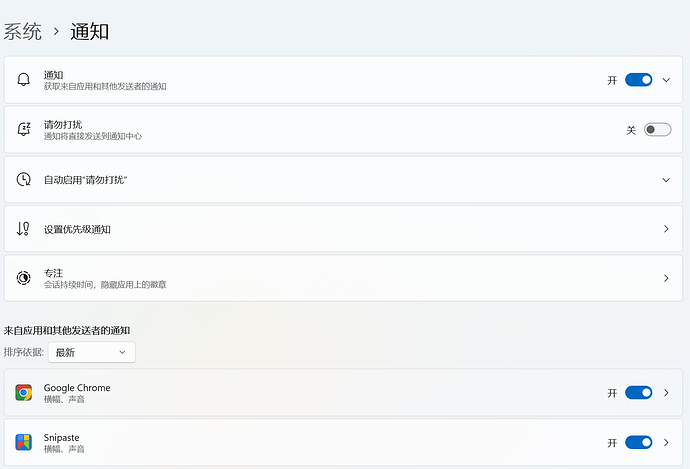Click the priority arrow icon for 设置优先级通知
The image size is (690, 469).
[x=23, y=229]
